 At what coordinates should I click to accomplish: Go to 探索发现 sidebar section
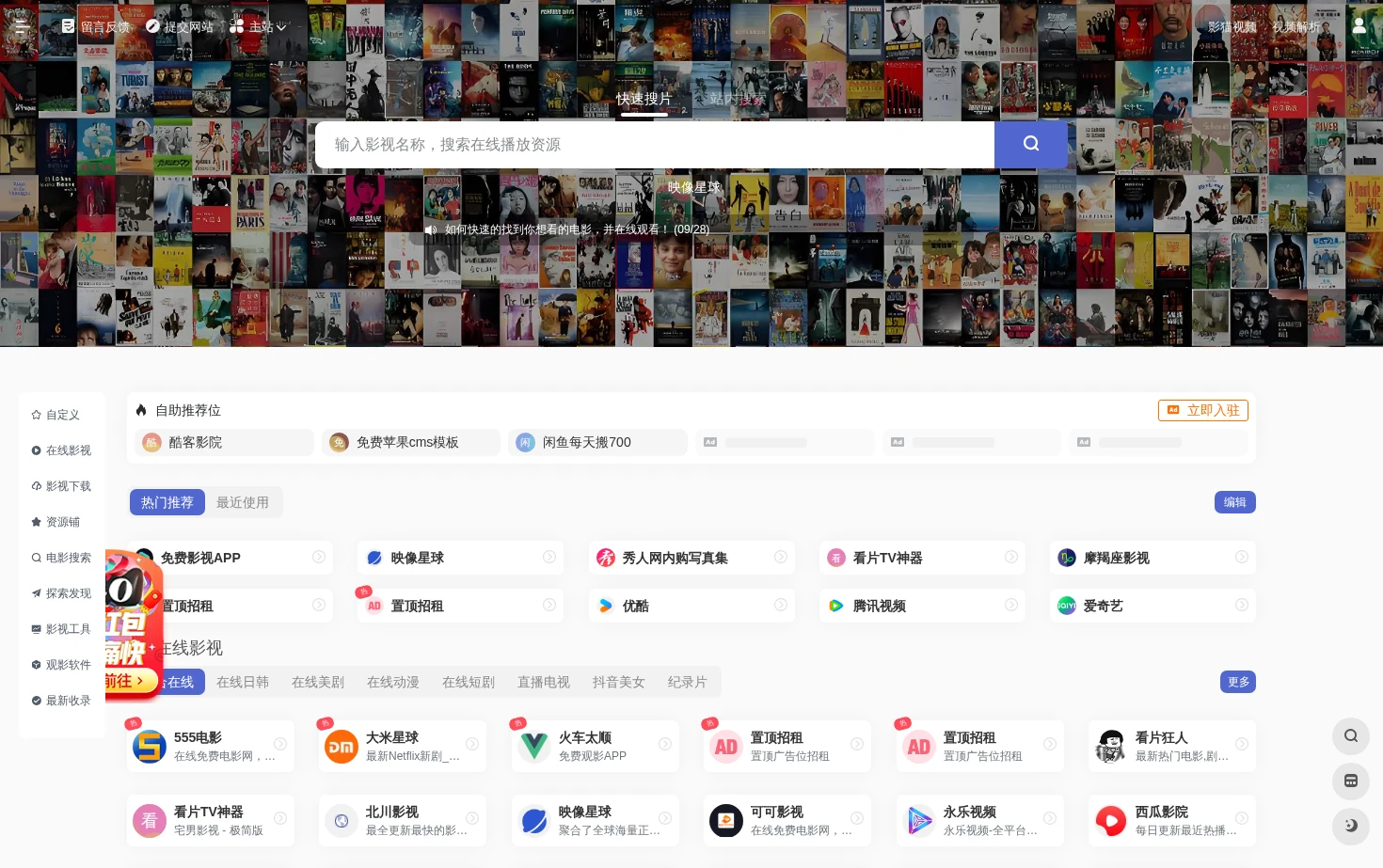[61, 593]
